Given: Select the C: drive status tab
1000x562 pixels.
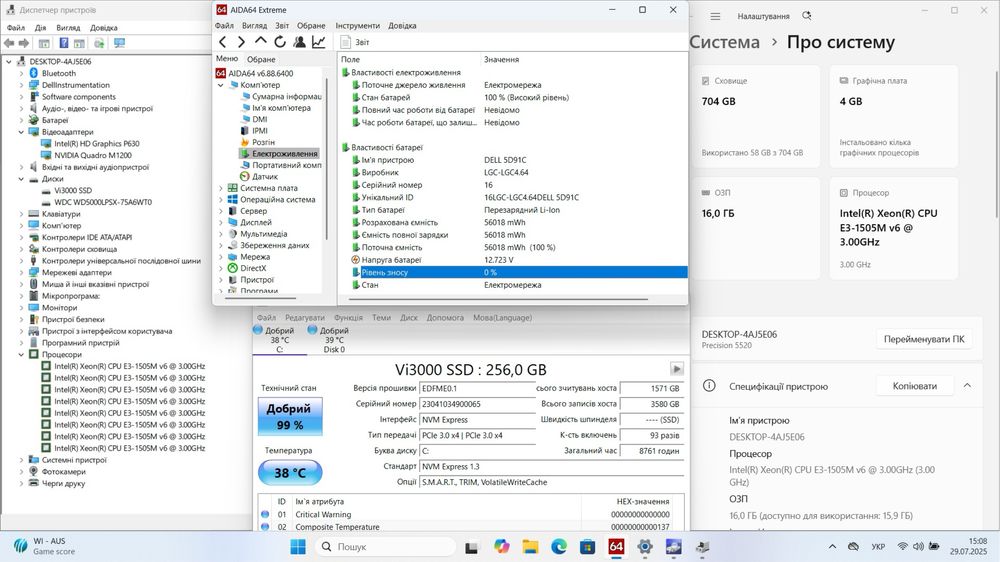Looking at the screenshot, I should [x=279, y=340].
